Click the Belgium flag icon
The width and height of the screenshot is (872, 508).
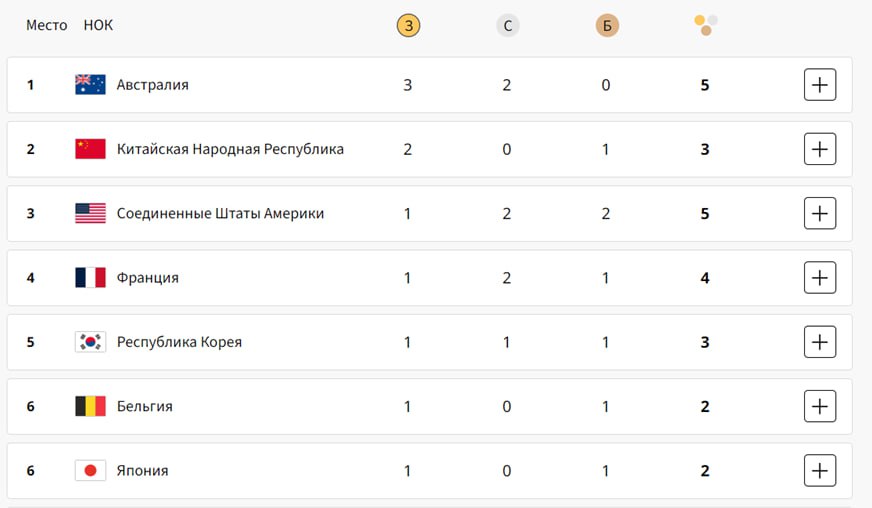point(90,406)
